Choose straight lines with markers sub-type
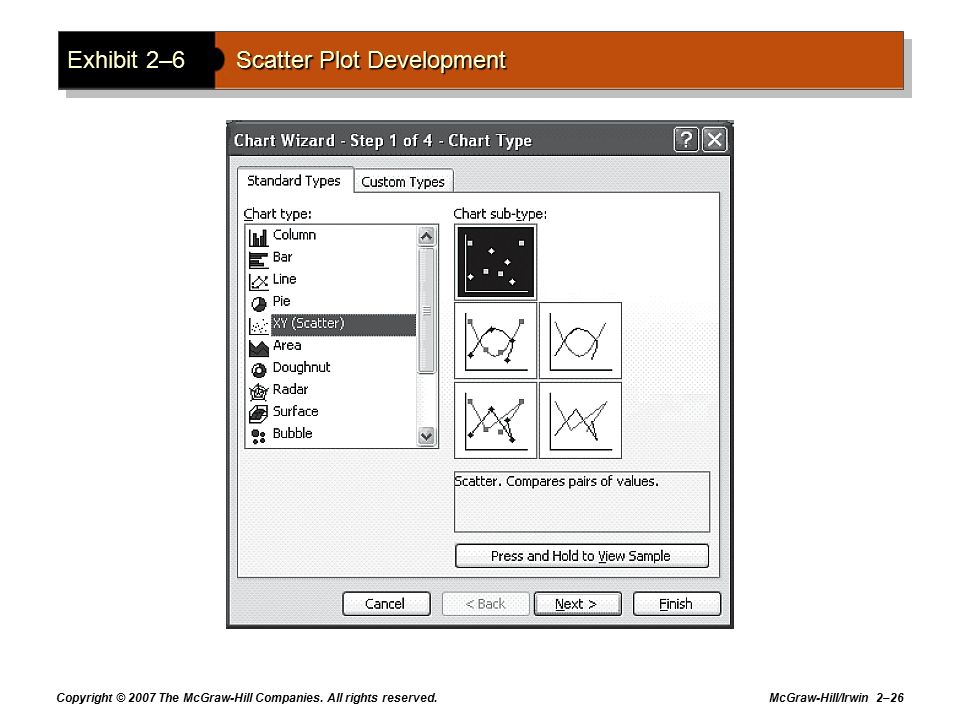Viewport: 960px width, 720px height. (x=495, y=421)
